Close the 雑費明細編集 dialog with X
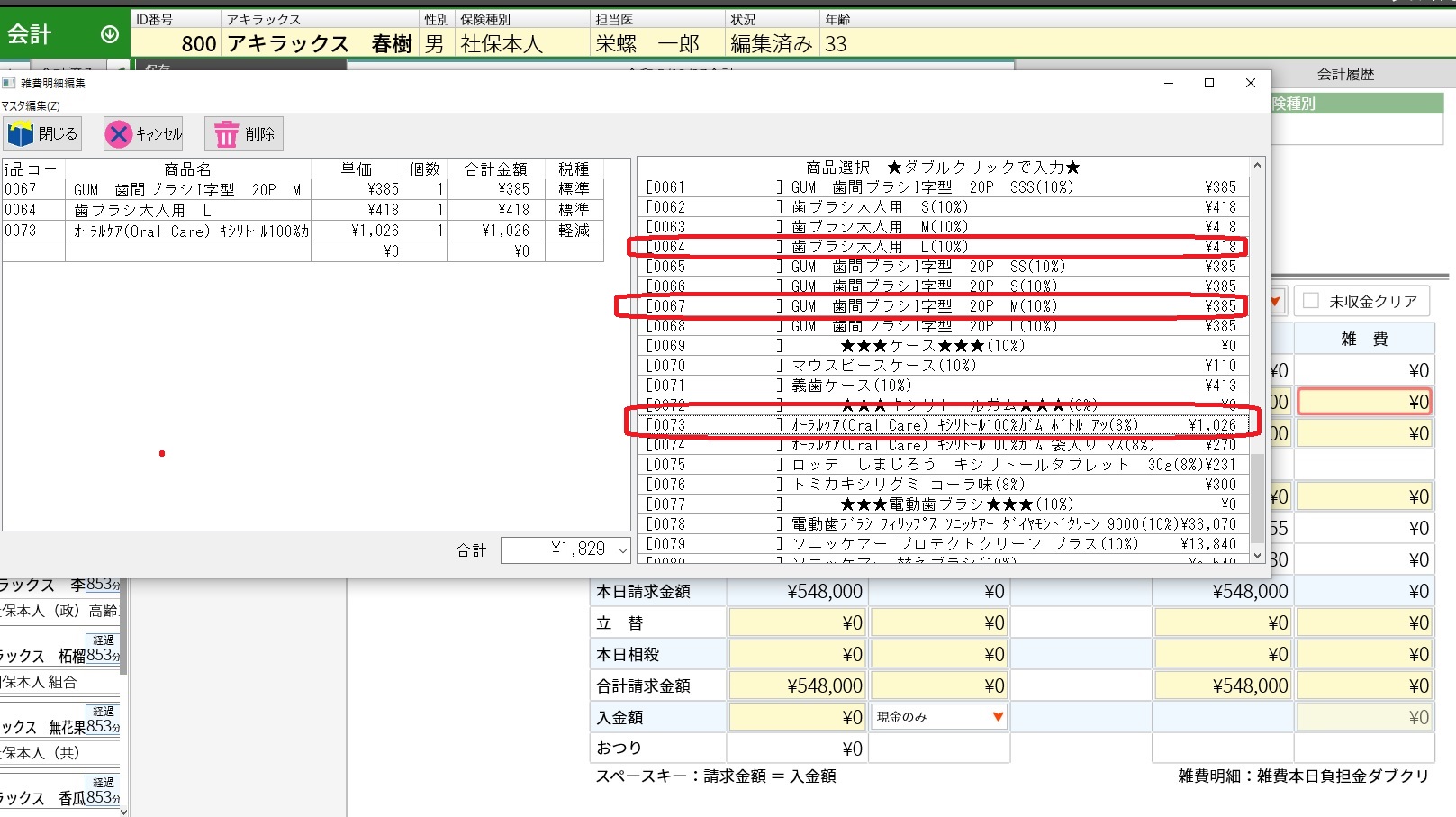 pos(1250,83)
